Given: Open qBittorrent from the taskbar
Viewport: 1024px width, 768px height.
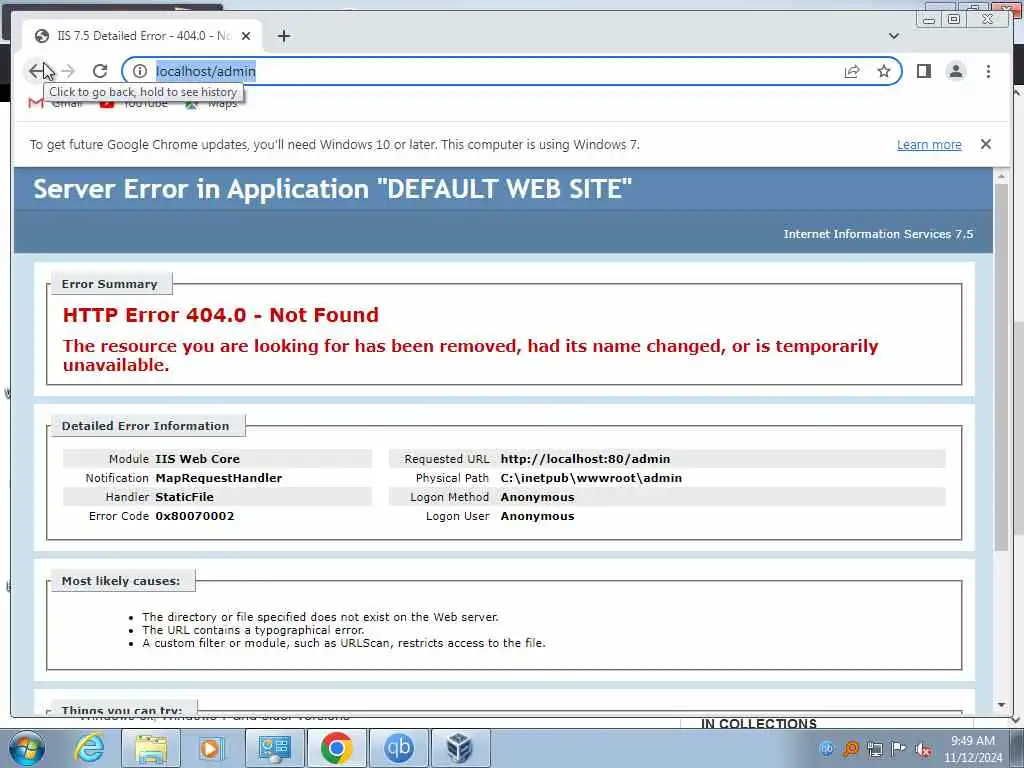Looking at the screenshot, I should coord(399,748).
